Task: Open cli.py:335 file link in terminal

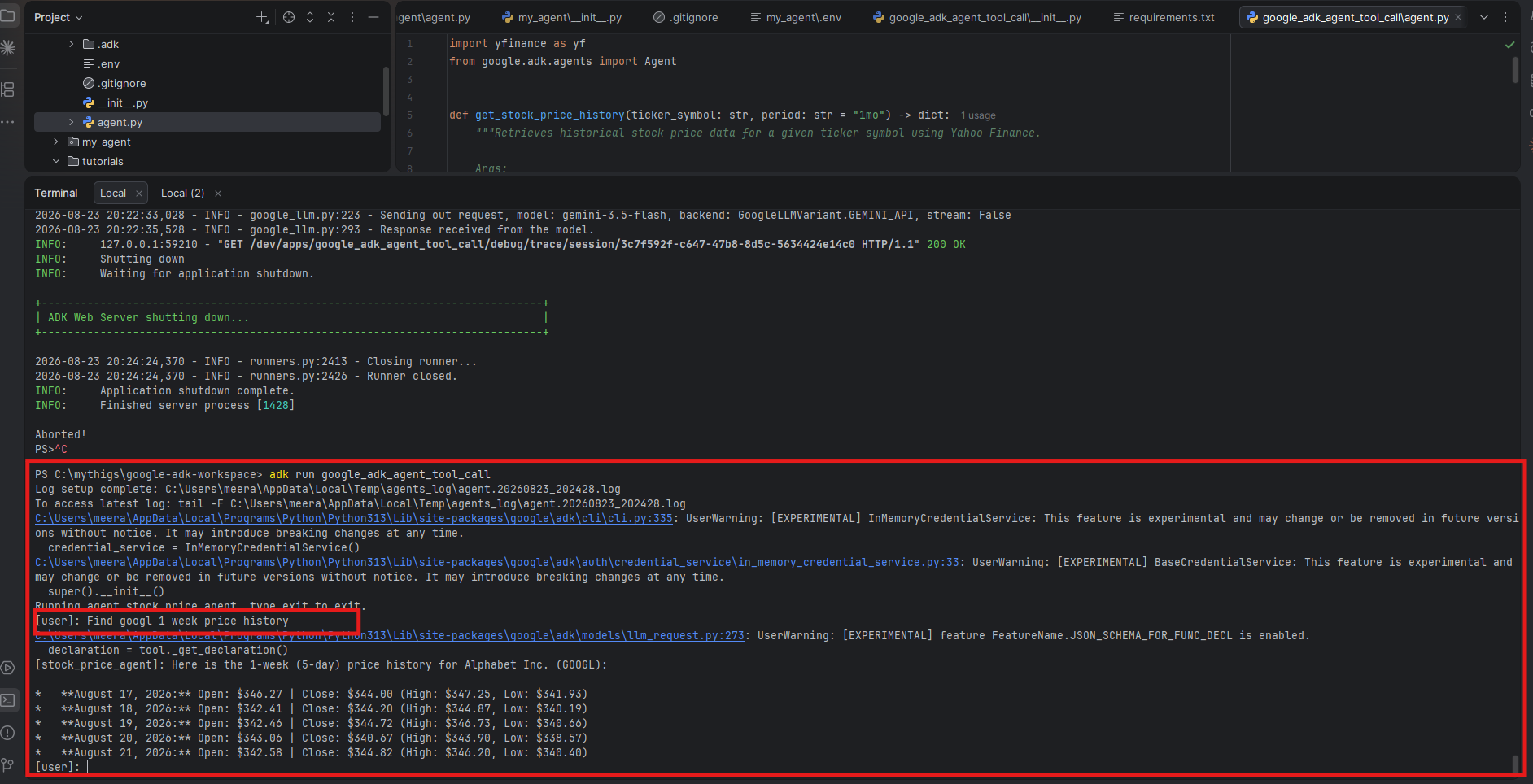Action: [x=354, y=518]
